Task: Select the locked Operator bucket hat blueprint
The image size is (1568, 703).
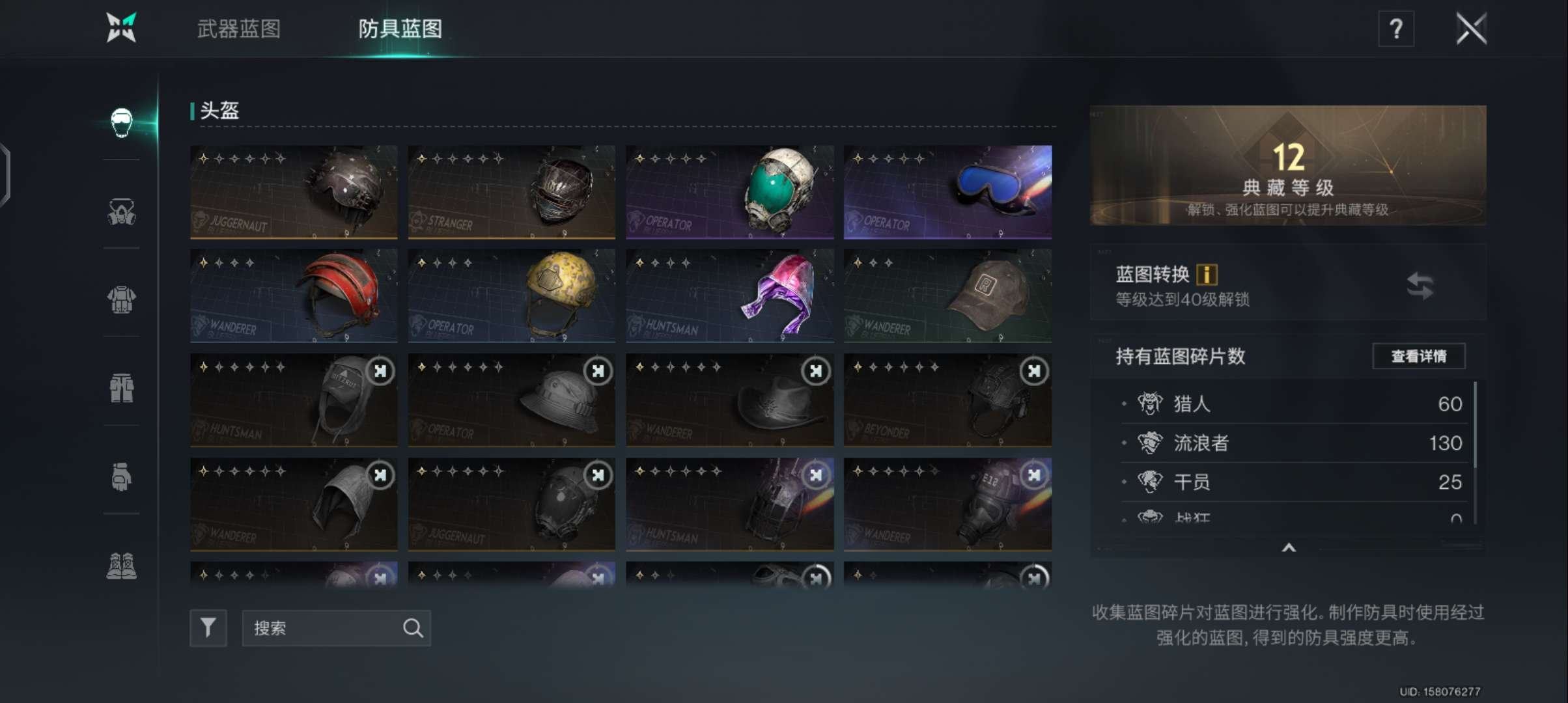Action: [x=511, y=400]
